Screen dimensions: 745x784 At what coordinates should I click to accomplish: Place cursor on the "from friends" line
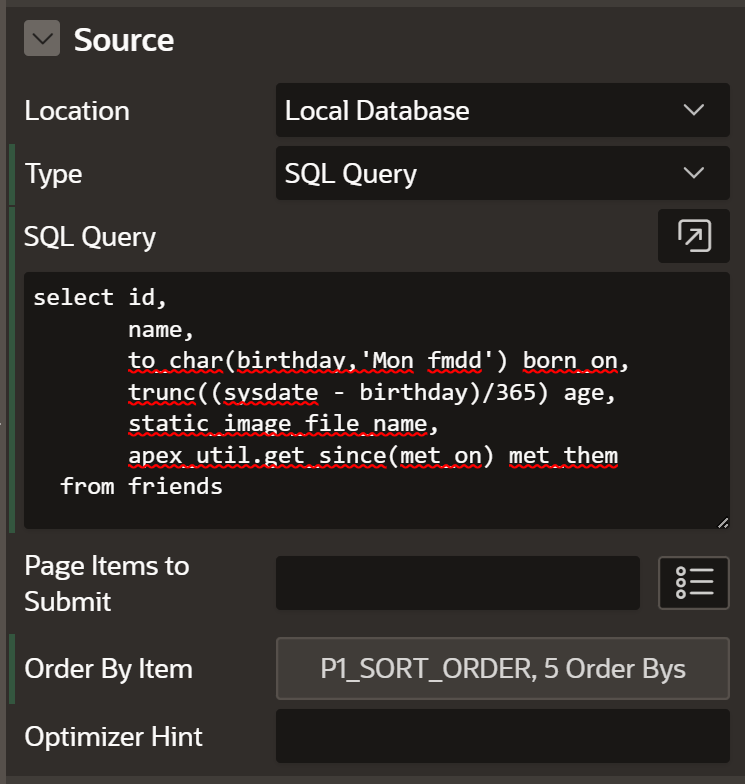(x=140, y=487)
